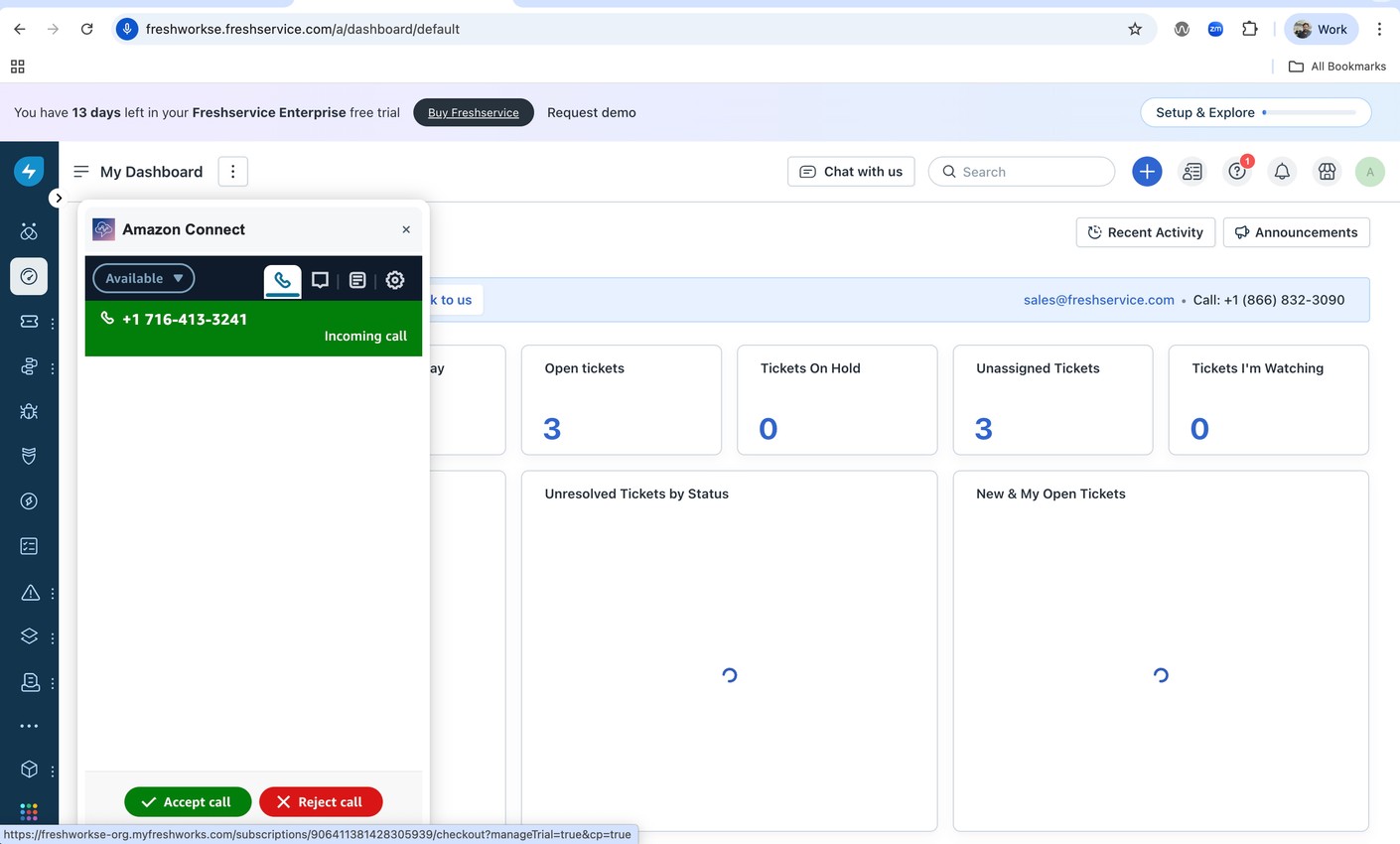The width and height of the screenshot is (1400, 844).
Task: Select the phone tab in Amazon Connect
Action: [x=282, y=280]
